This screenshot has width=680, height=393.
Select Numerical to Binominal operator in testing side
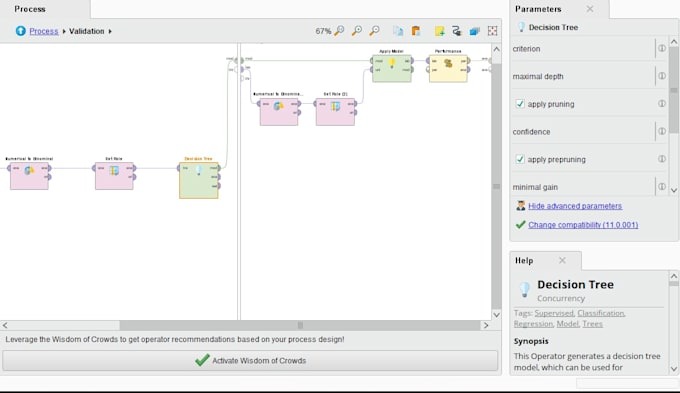(279, 112)
